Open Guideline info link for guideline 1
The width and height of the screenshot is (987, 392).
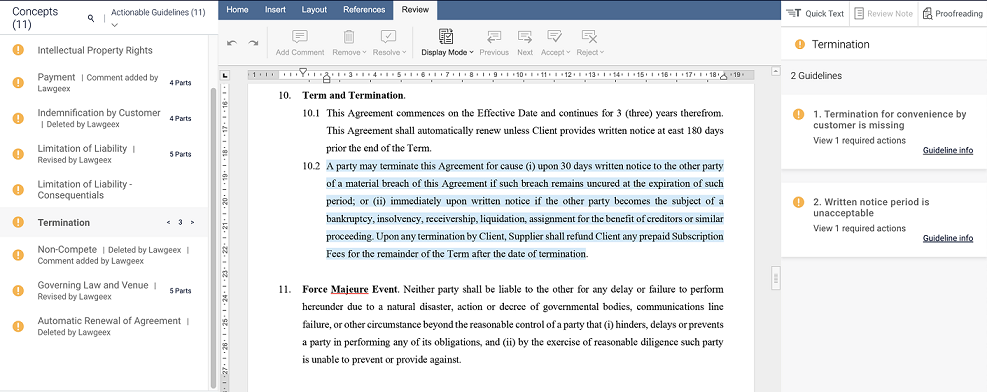(948, 150)
